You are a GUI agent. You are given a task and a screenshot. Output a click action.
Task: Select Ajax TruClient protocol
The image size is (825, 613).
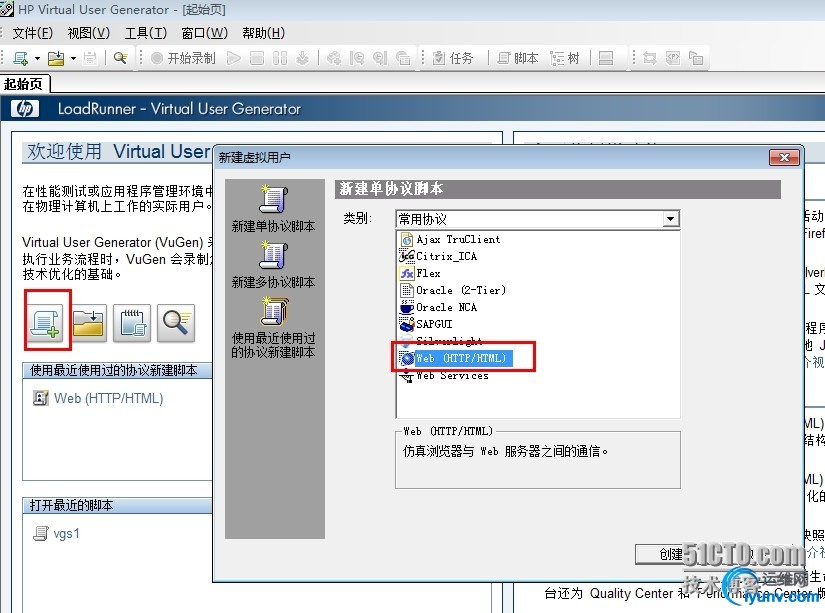[450, 239]
